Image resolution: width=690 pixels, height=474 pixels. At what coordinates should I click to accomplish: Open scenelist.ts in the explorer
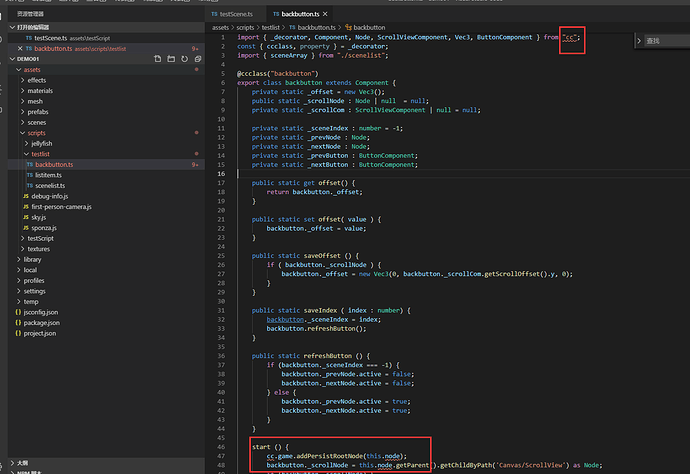coord(50,186)
